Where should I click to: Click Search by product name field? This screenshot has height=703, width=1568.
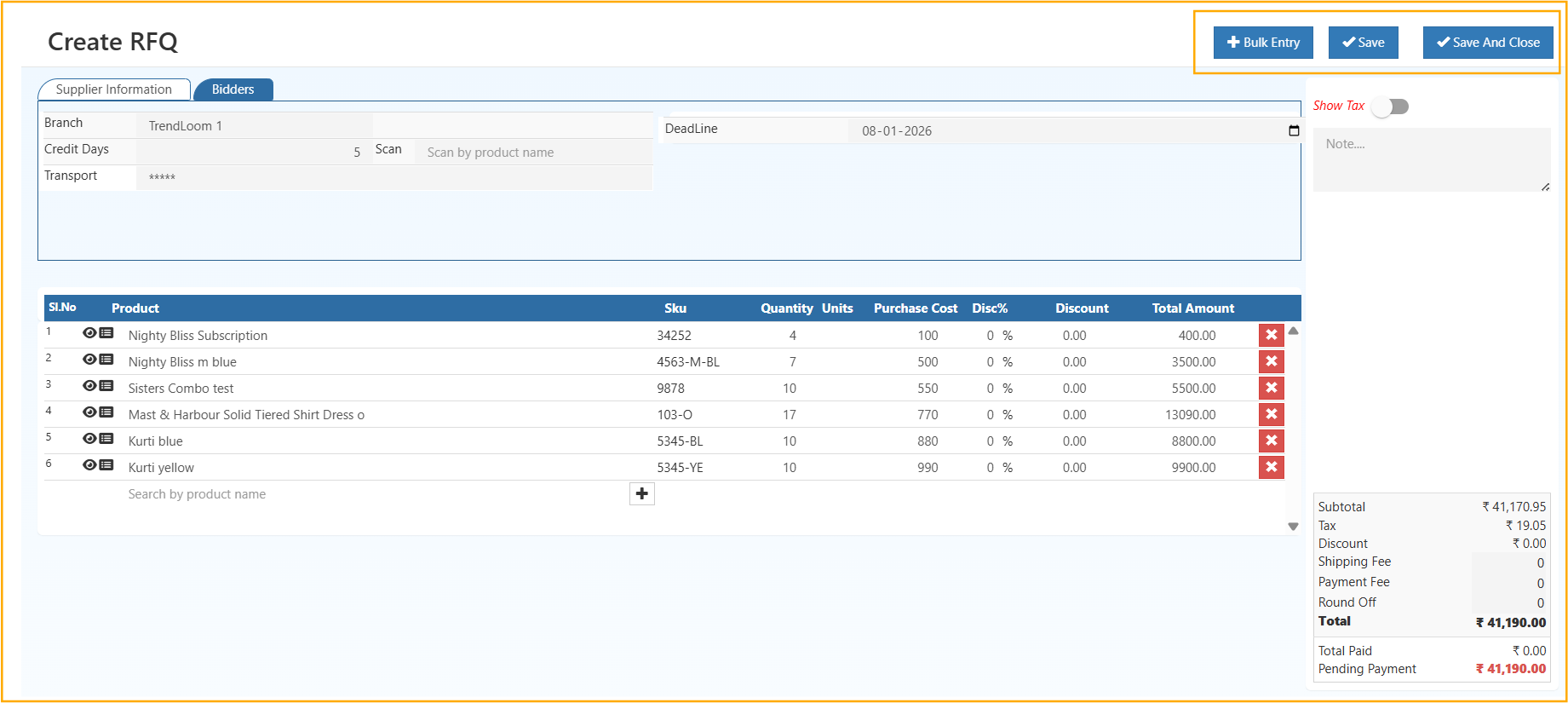point(375,494)
